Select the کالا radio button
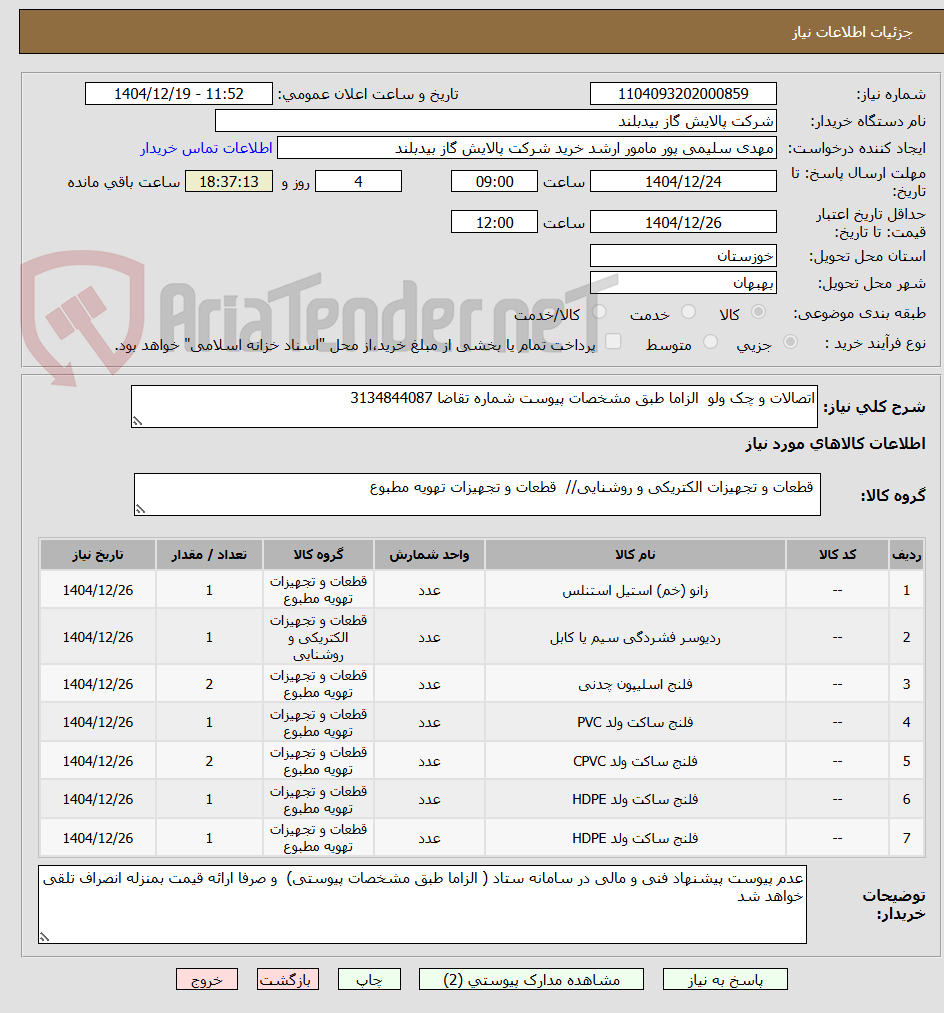This screenshot has height=1013, width=944. pyautogui.click(x=759, y=313)
